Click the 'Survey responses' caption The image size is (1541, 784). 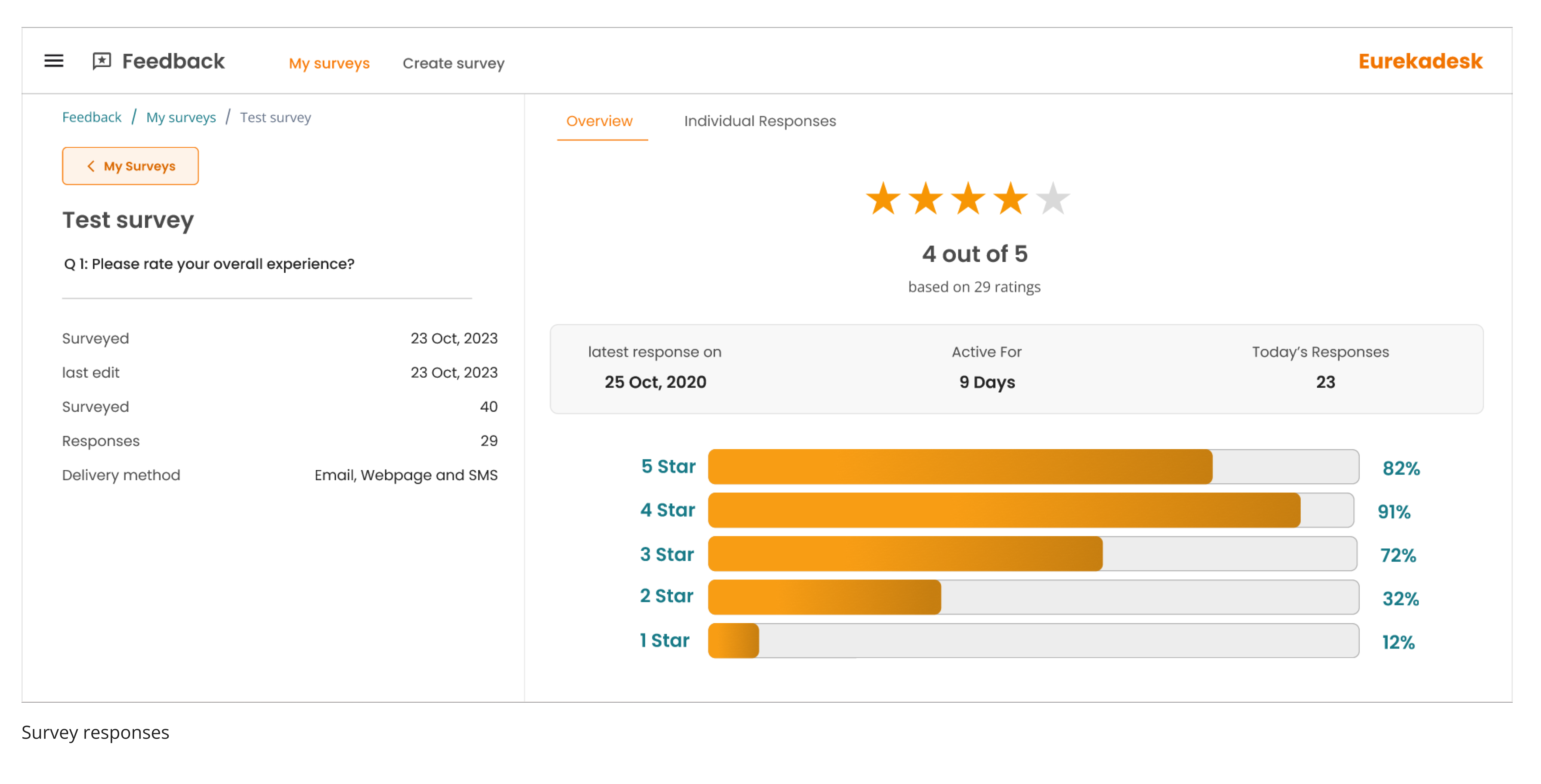coord(95,733)
